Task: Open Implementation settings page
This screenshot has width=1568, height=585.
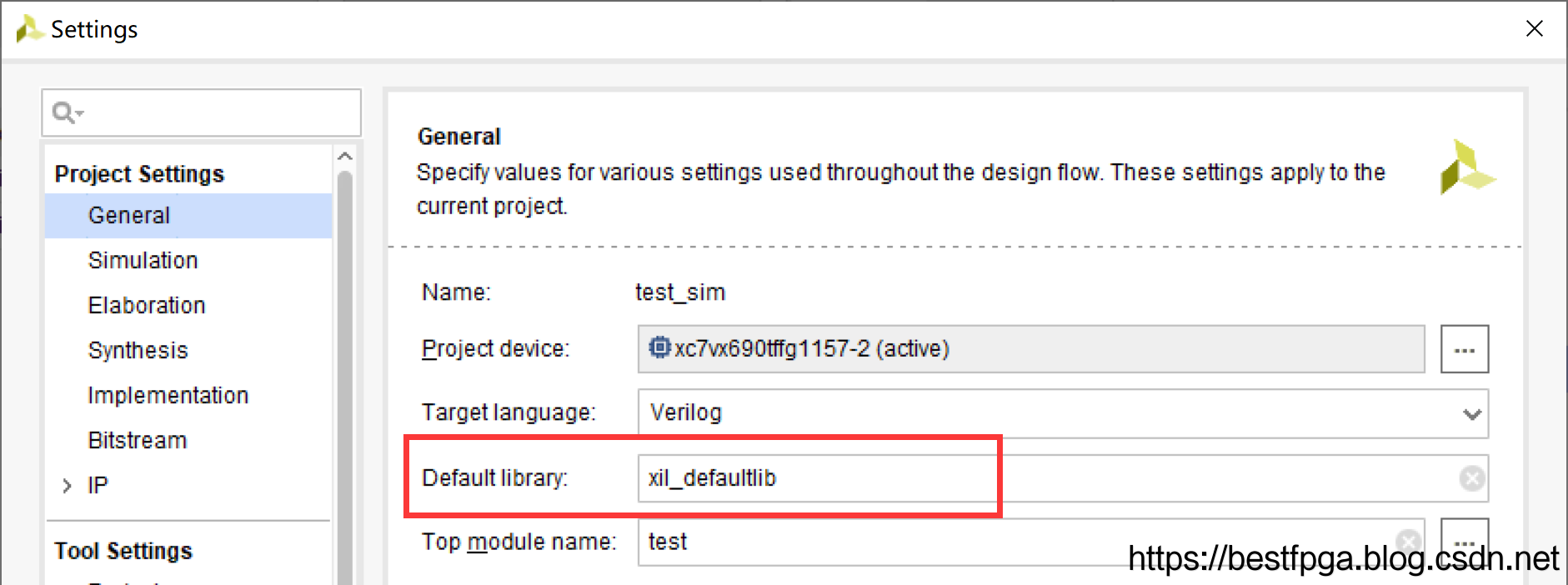Action: [168, 396]
